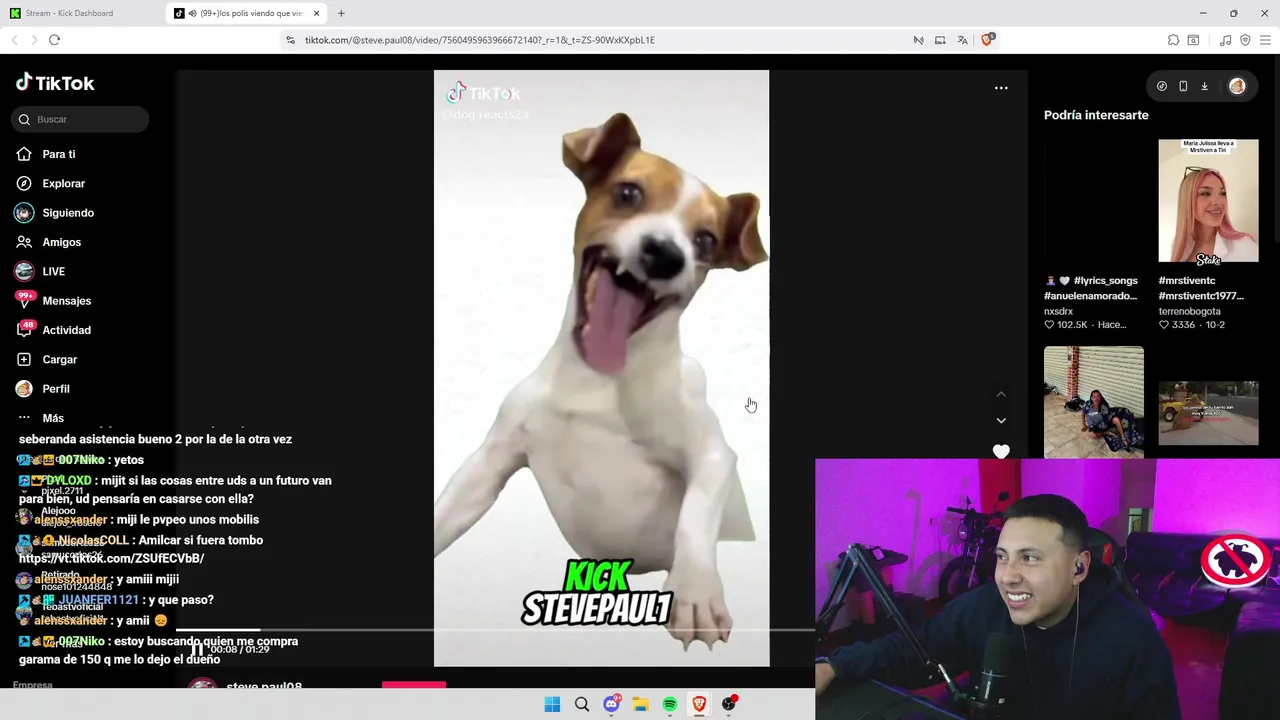This screenshot has width=1280, height=720.
Task: Open Discord from the taskbar
Action: click(611, 704)
